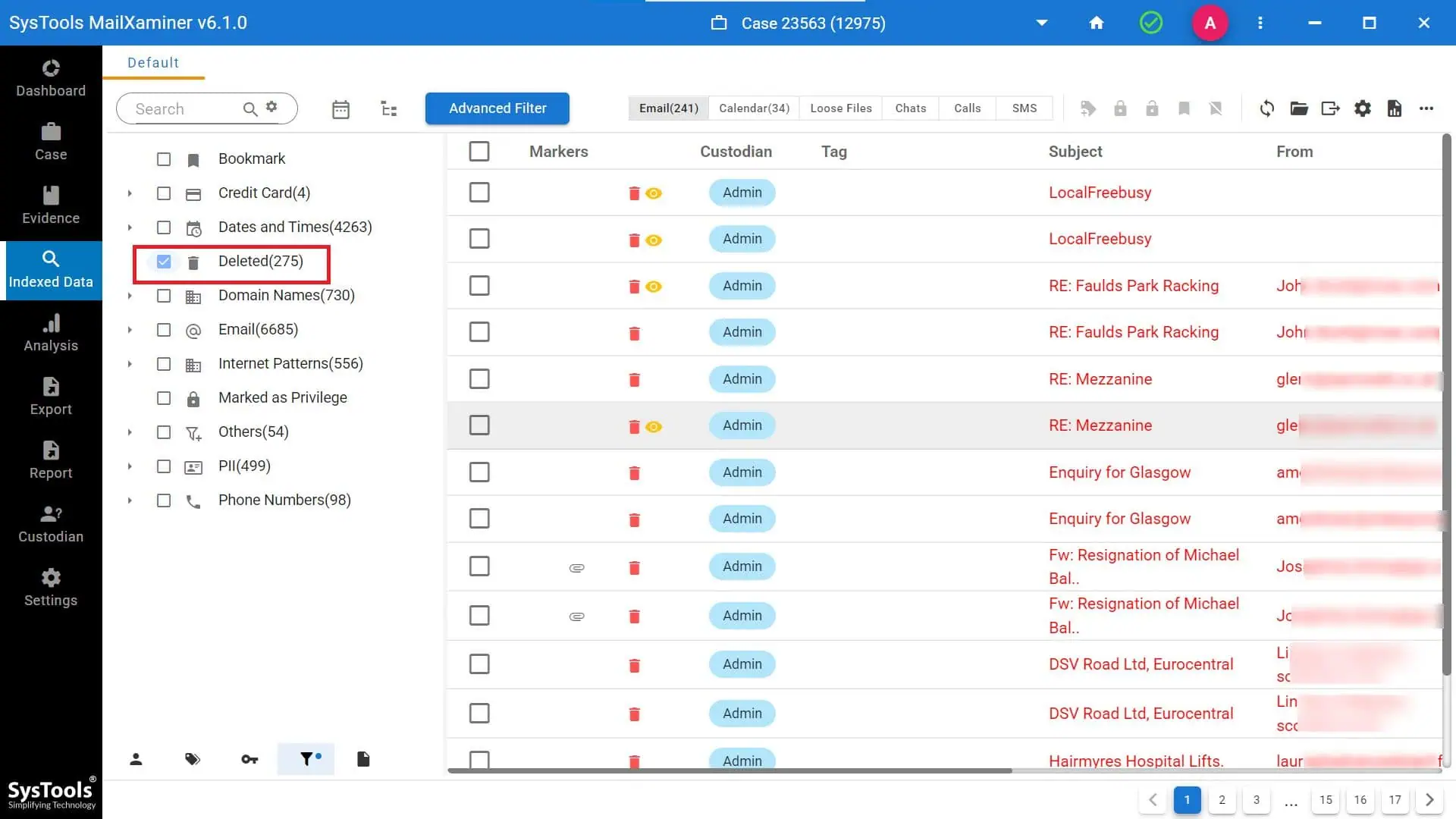Uncheck the Deleted(275) checkbox
This screenshot has height=819, width=1456.
click(x=164, y=262)
